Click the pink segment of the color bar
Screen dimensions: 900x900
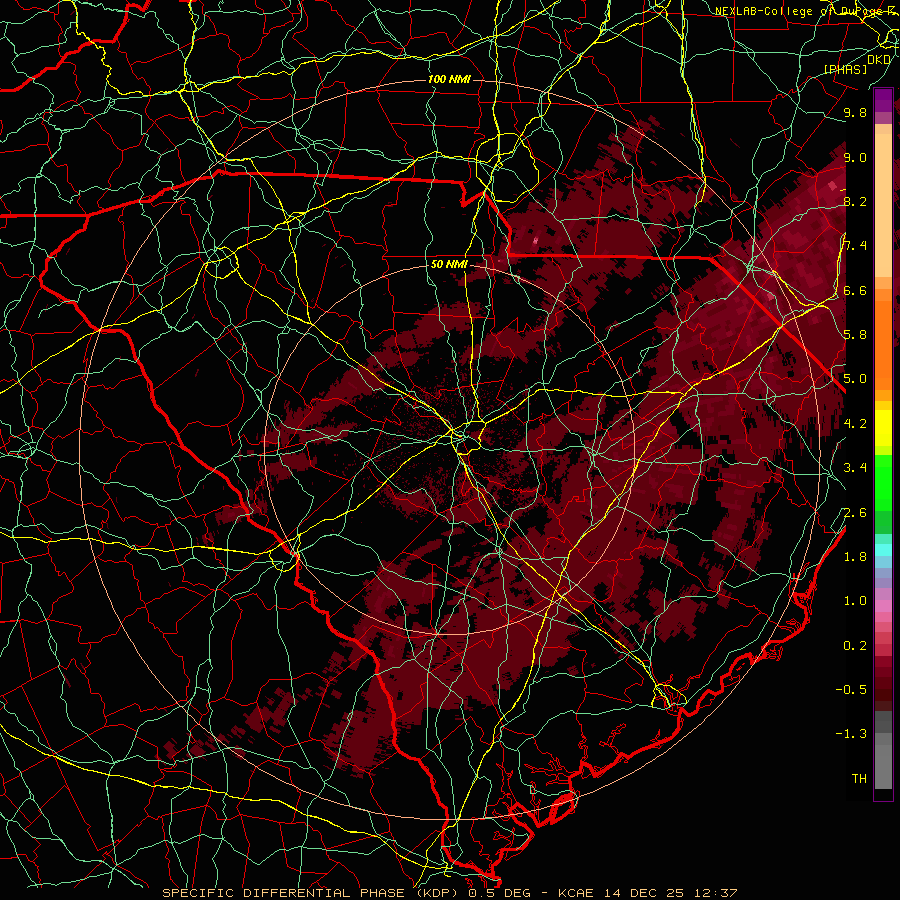[883, 606]
